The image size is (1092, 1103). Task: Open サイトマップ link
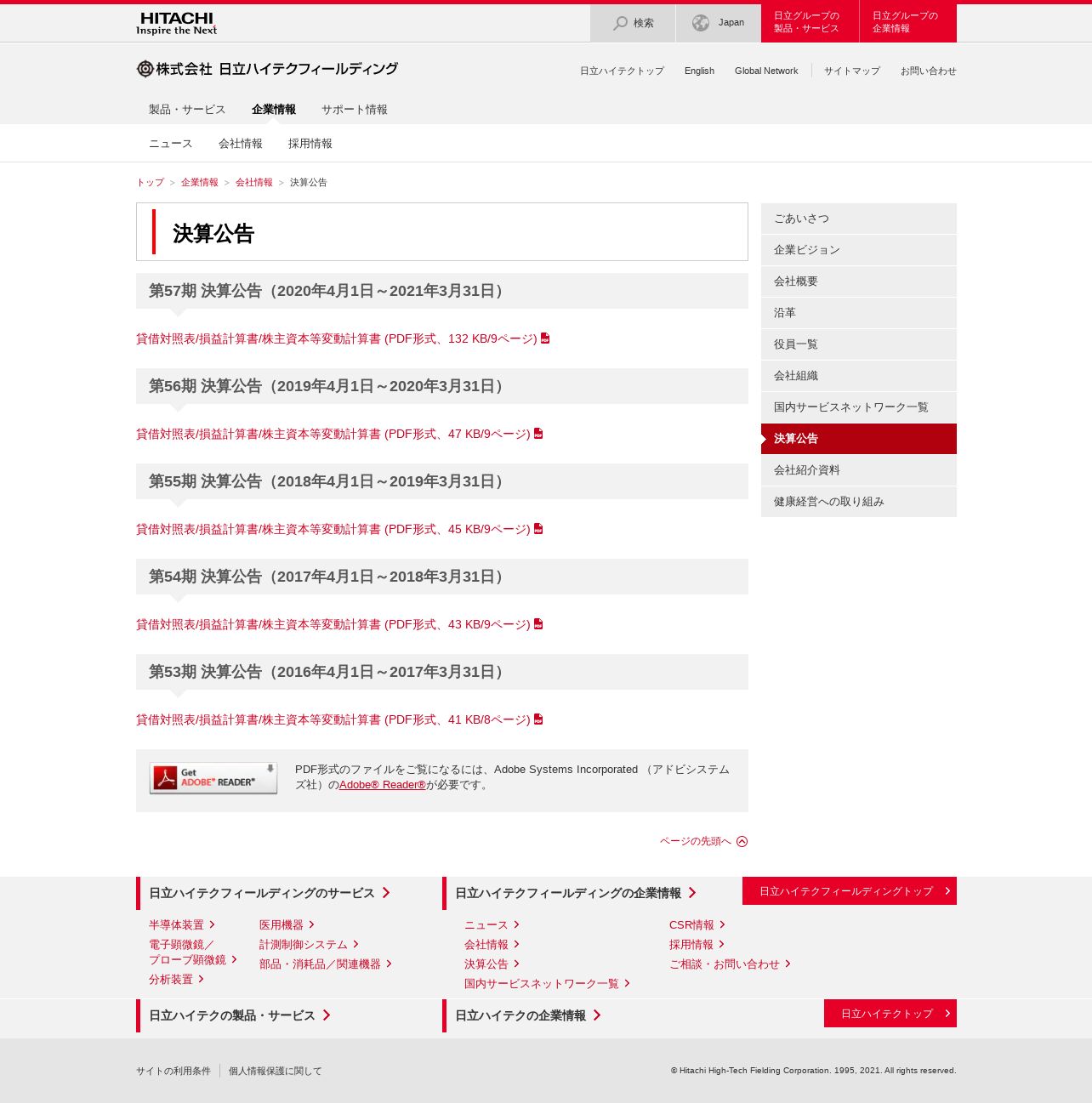click(852, 71)
